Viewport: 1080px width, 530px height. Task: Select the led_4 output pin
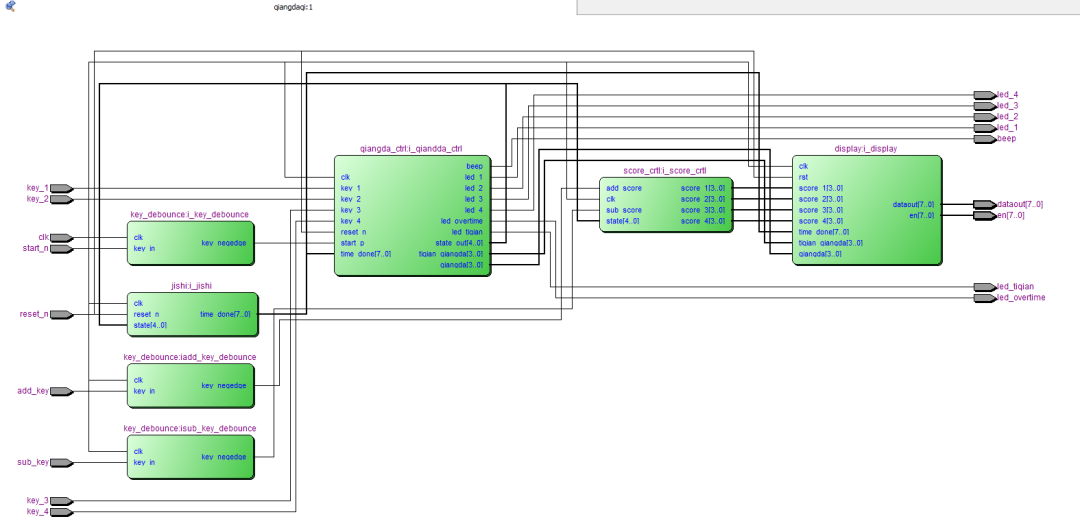click(984, 95)
